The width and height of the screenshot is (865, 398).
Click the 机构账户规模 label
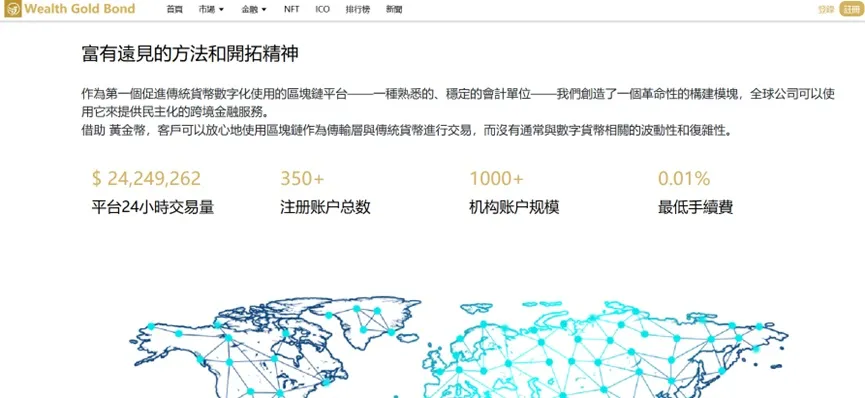click(514, 207)
